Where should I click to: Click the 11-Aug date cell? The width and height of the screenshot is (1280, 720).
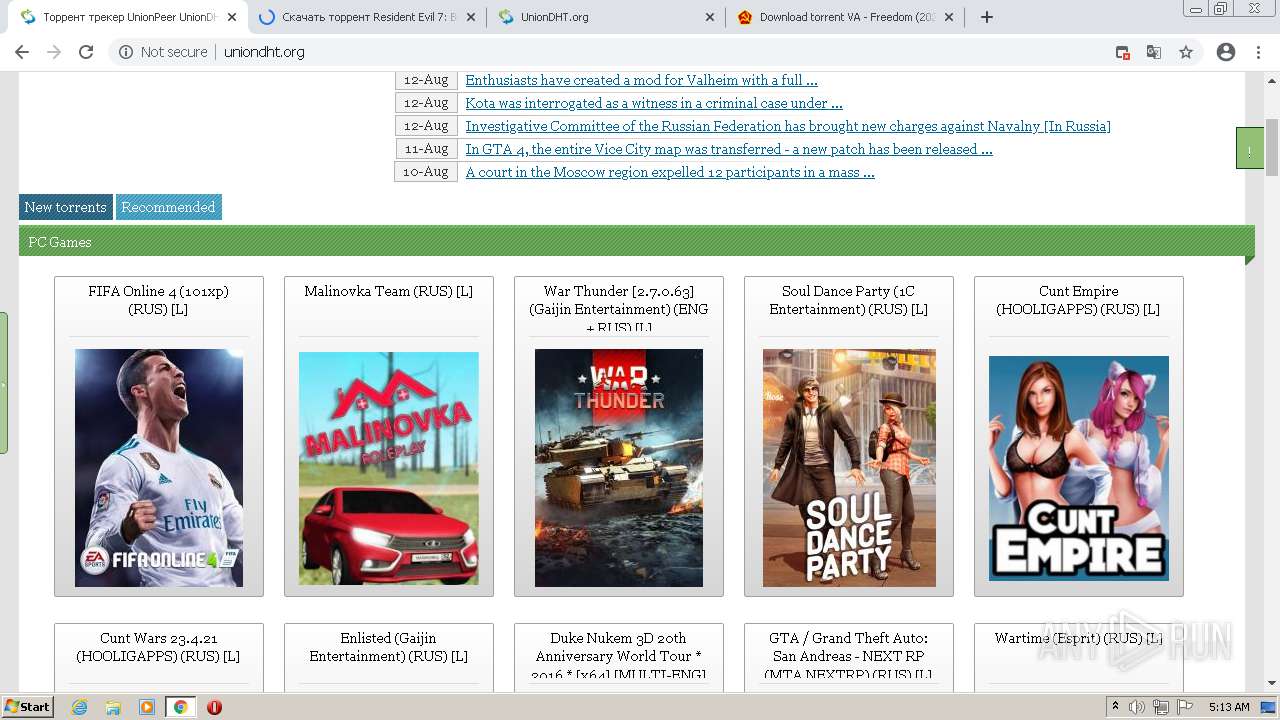(x=426, y=149)
